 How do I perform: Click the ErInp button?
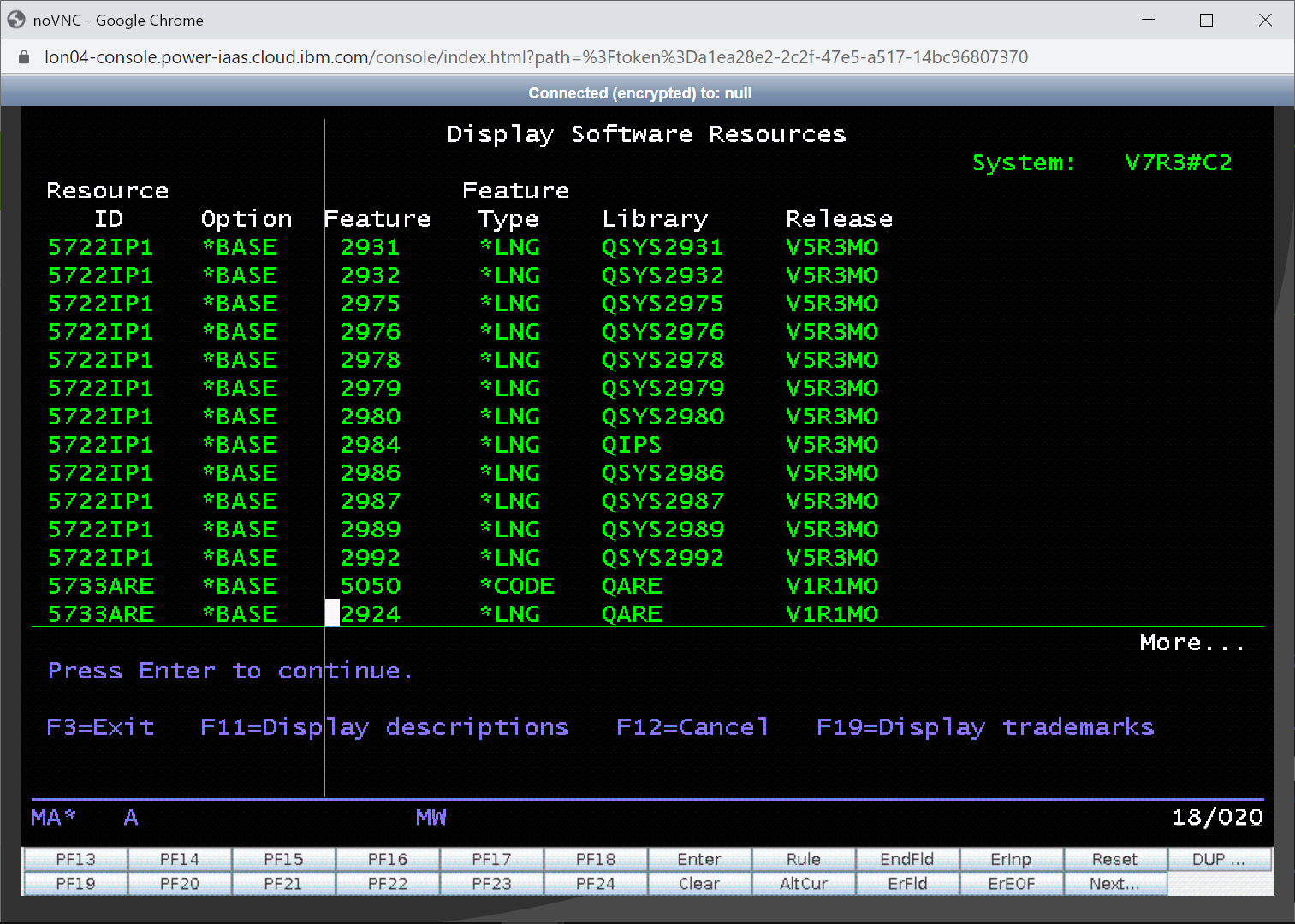point(1012,859)
